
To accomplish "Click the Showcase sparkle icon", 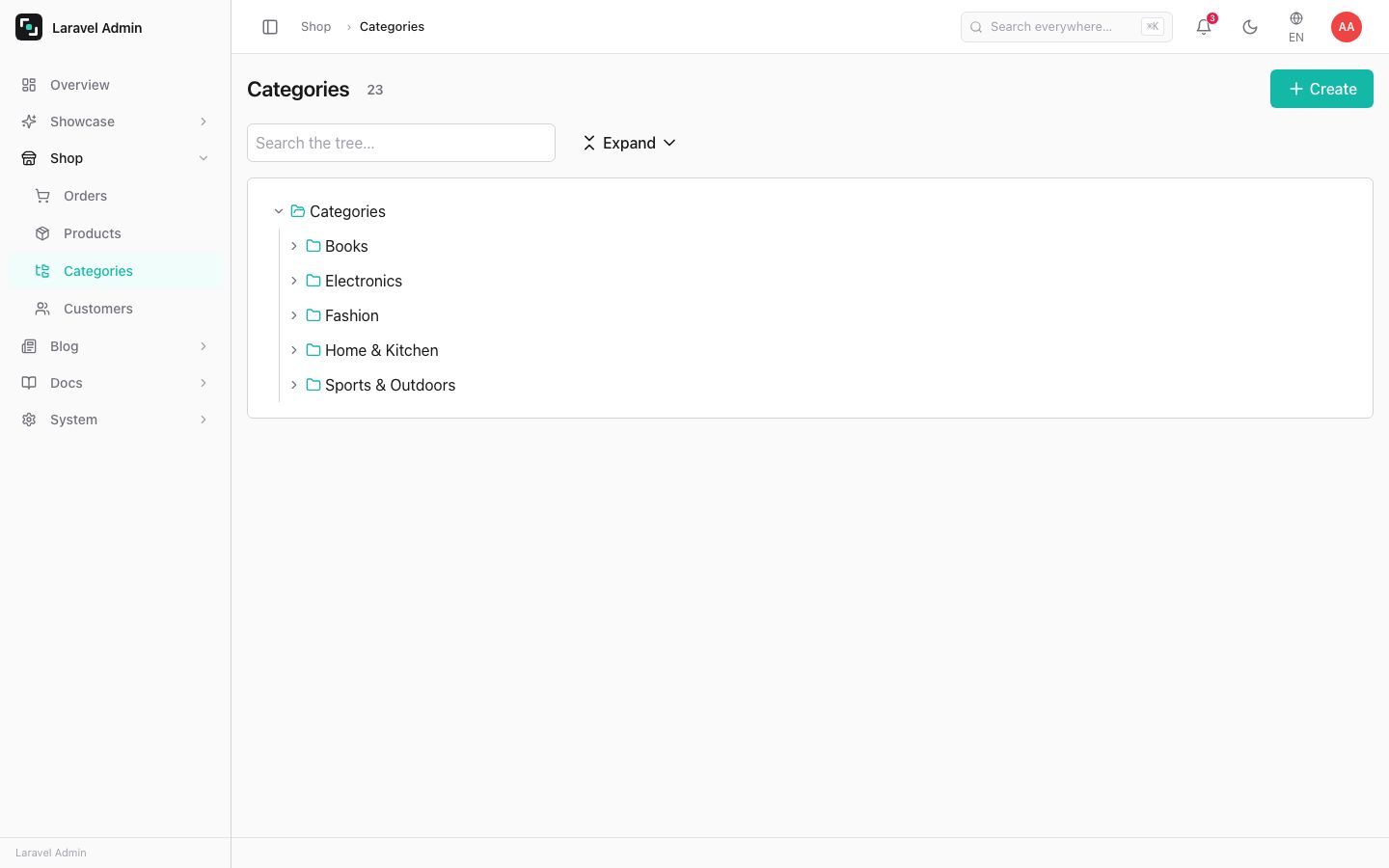I will pyautogui.click(x=29, y=122).
